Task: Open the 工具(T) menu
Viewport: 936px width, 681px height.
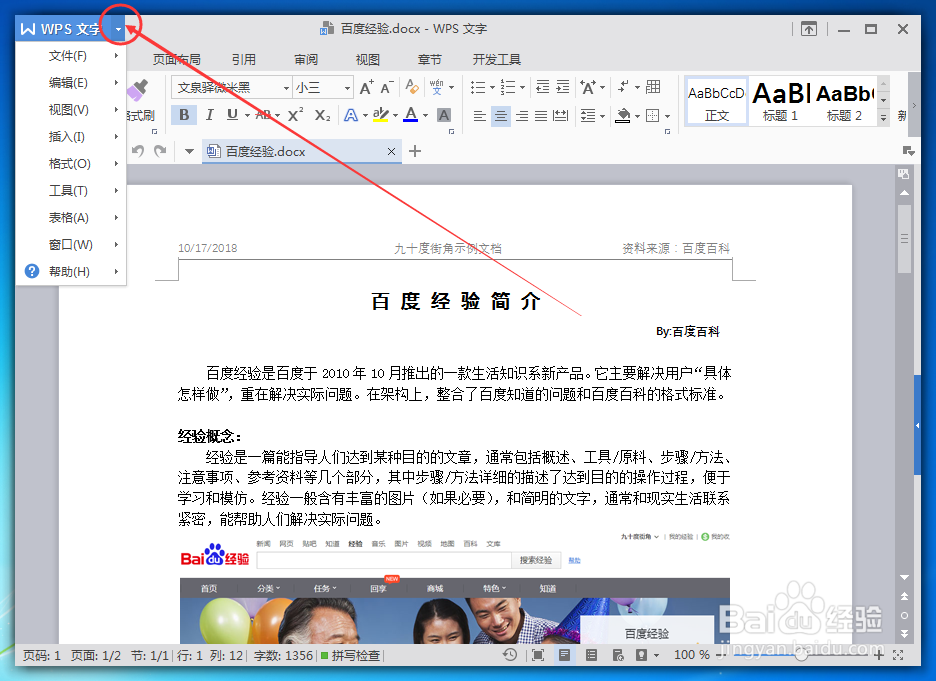Action: pos(71,190)
